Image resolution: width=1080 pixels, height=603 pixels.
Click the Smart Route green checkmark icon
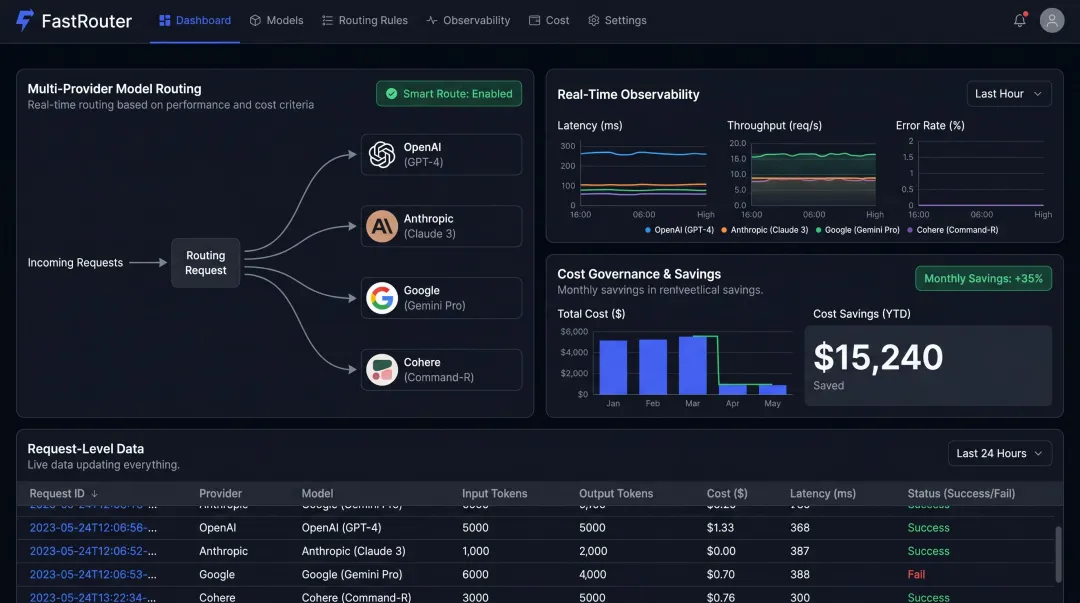[391, 94]
